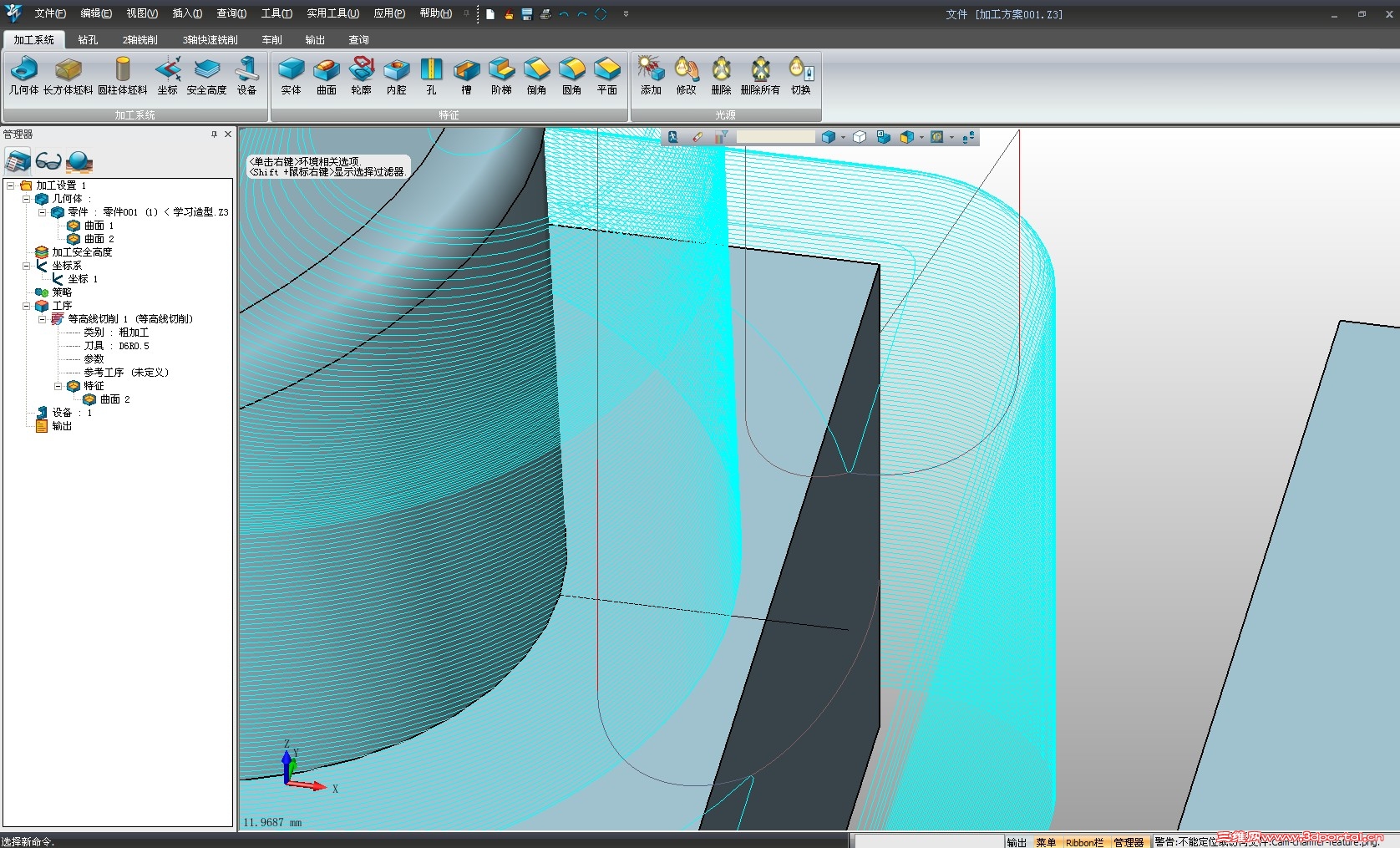Collapse the 等高线切削 1 operation node
Image resolution: width=1400 pixels, height=848 pixels.
coord(43,319)
